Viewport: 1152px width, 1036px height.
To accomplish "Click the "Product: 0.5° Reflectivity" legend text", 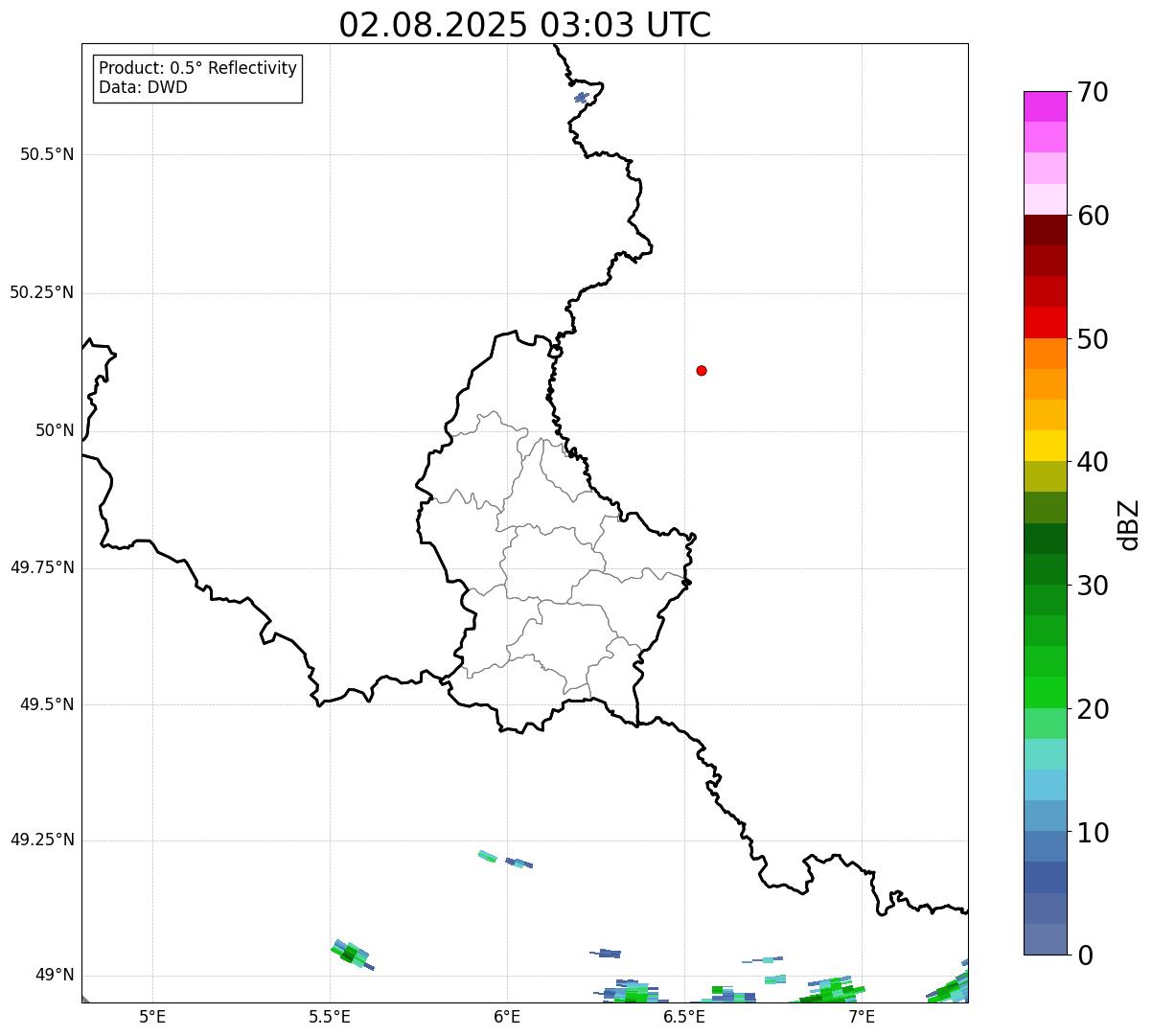I will click(x=197, y=68).
